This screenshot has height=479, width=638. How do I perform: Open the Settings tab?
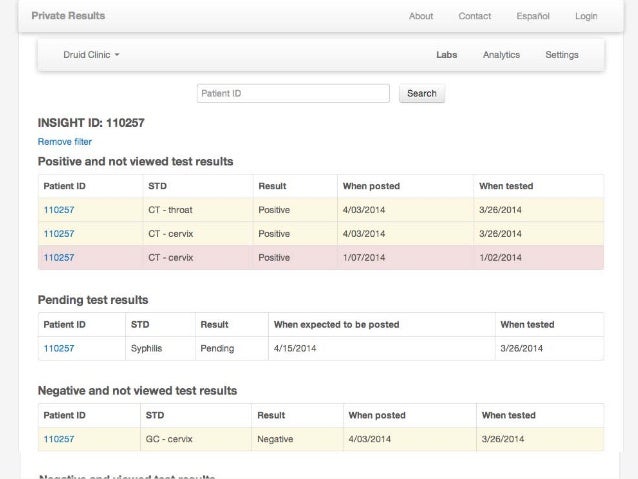click(562, 55)
